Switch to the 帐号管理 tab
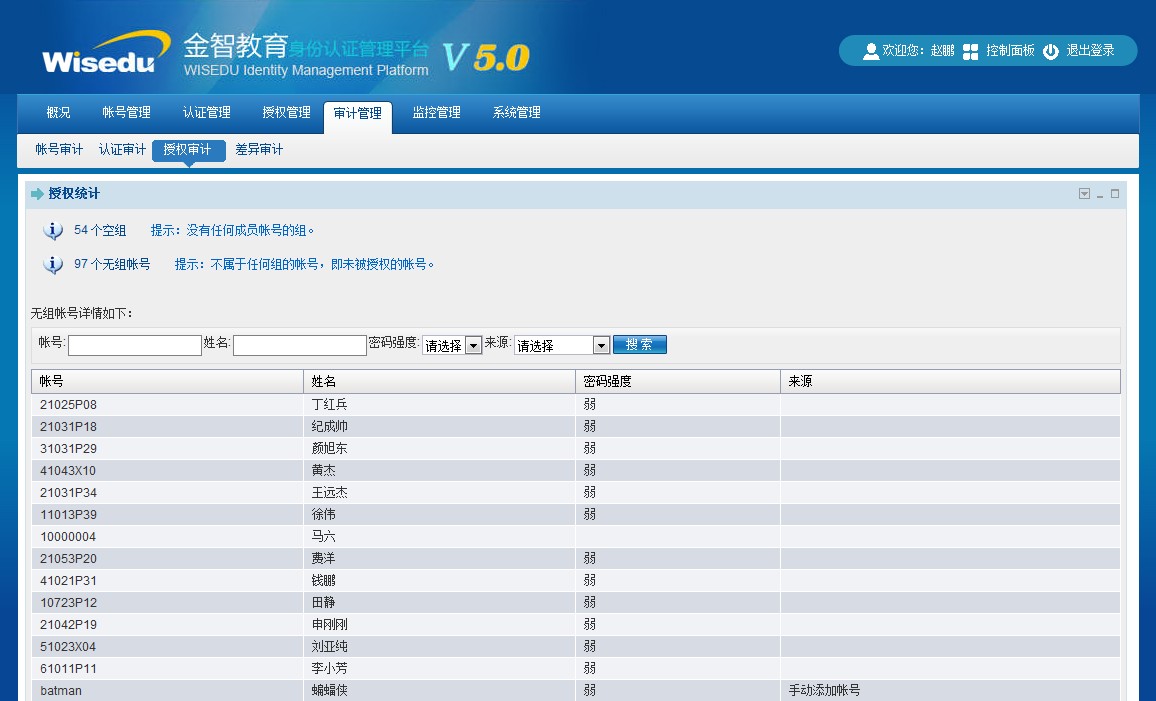The width and height of the screenshot is (1156, 701). (x=126, y=113)
